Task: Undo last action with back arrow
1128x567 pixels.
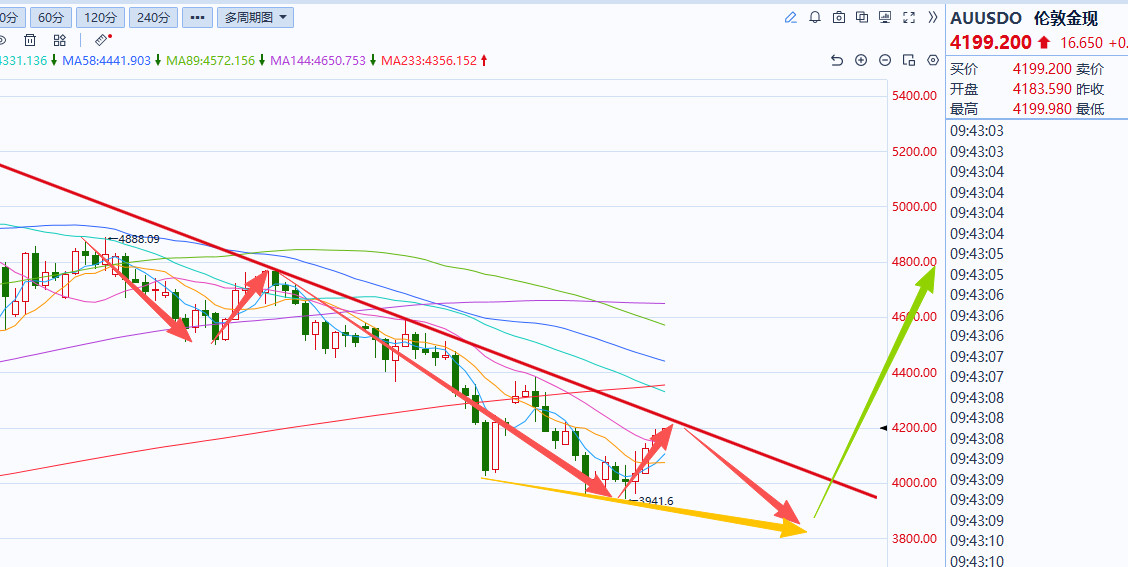Action: click(x=837, y=60)
